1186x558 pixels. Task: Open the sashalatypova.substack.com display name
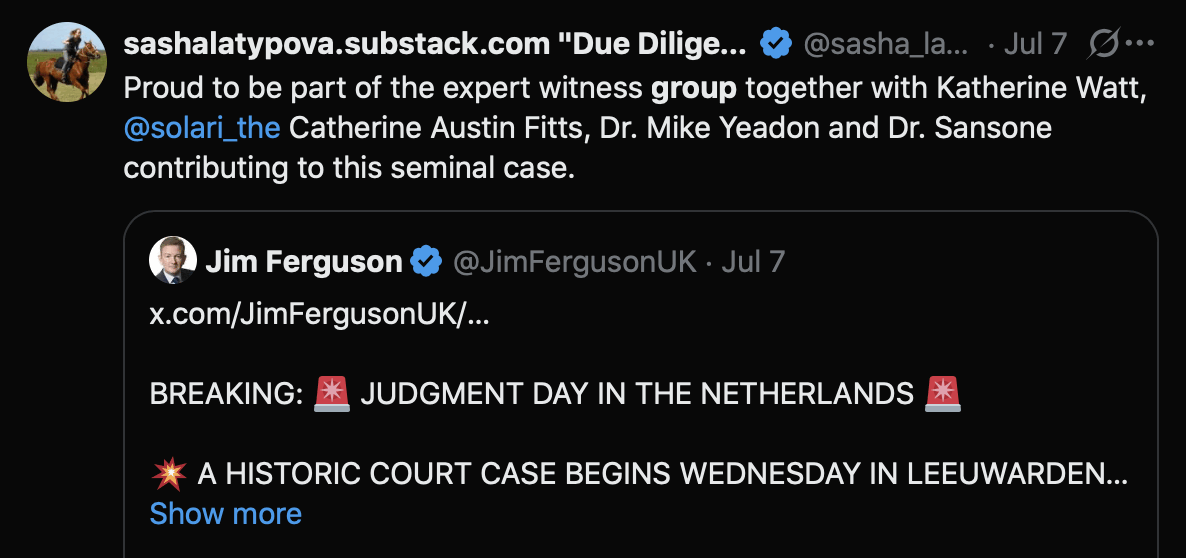click(x=434, y=45)
